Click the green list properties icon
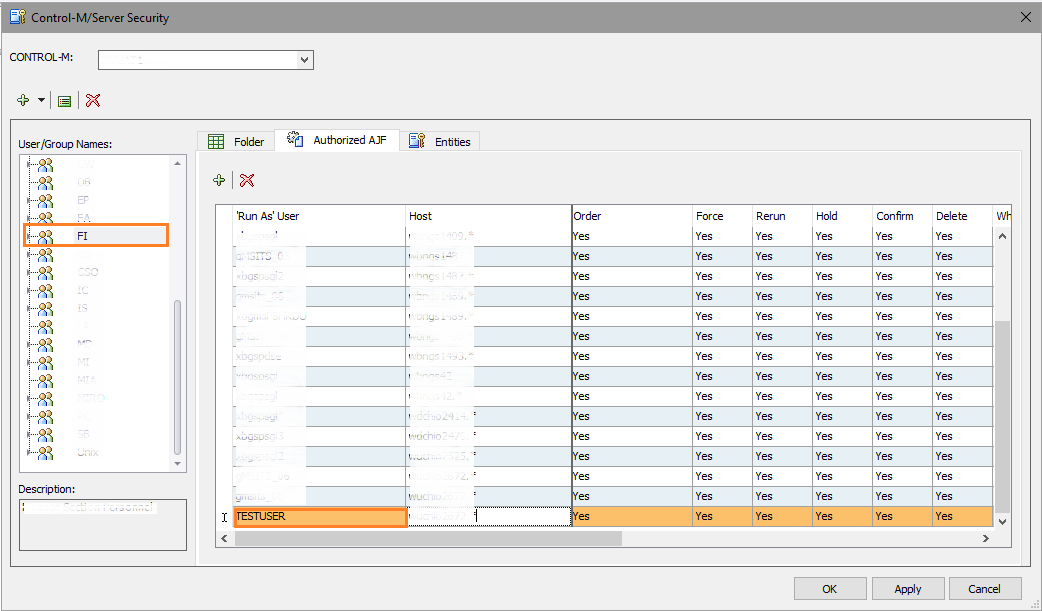The height and width of the screenshot is (611, 1042). tap(64, 101)
